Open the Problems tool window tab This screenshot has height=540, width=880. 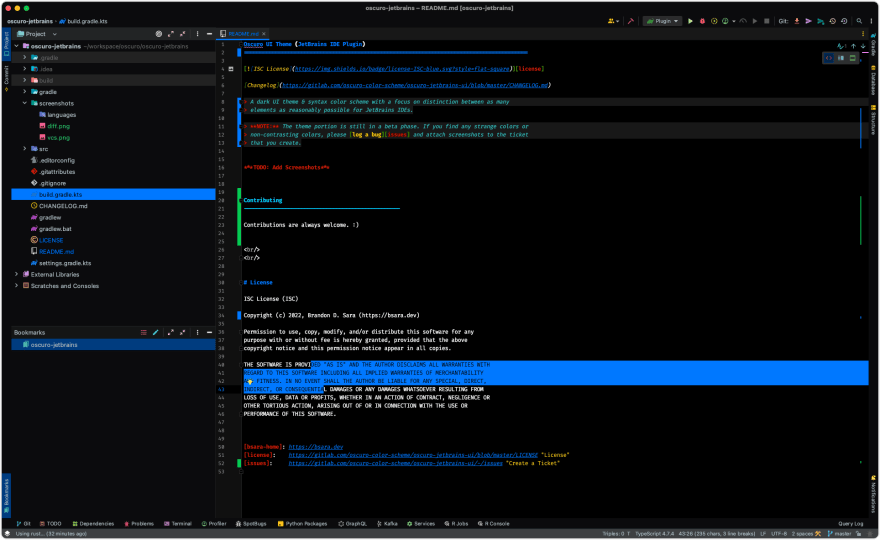(139, 524)
